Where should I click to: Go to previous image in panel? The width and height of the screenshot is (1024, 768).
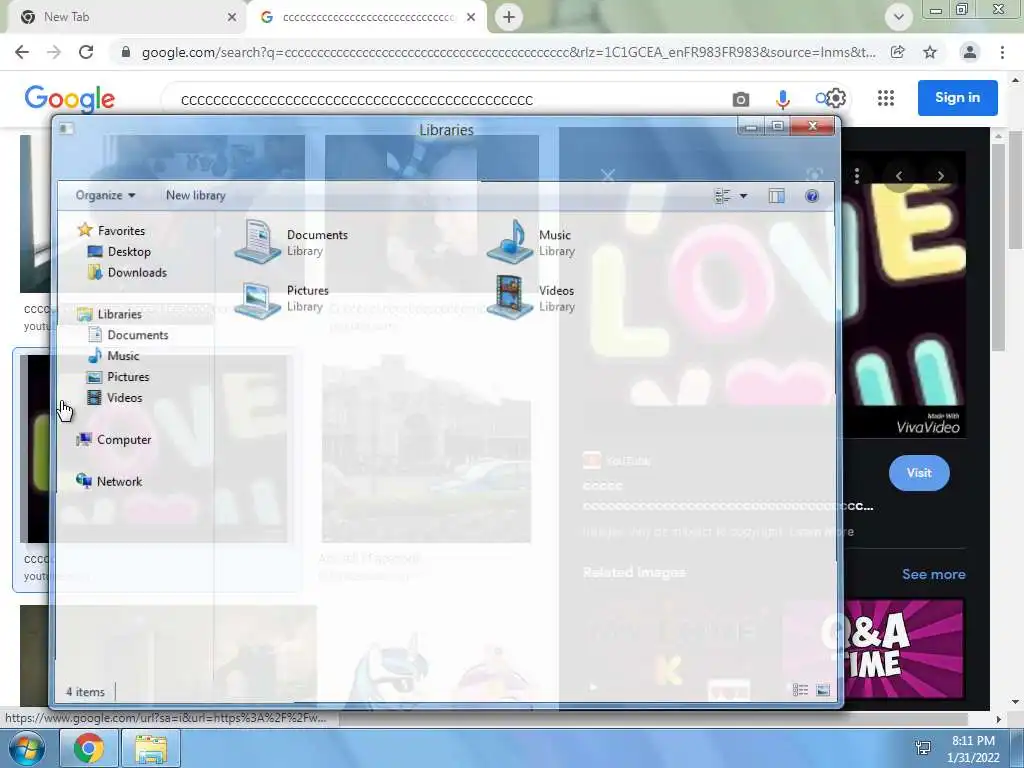coord(899,176)
